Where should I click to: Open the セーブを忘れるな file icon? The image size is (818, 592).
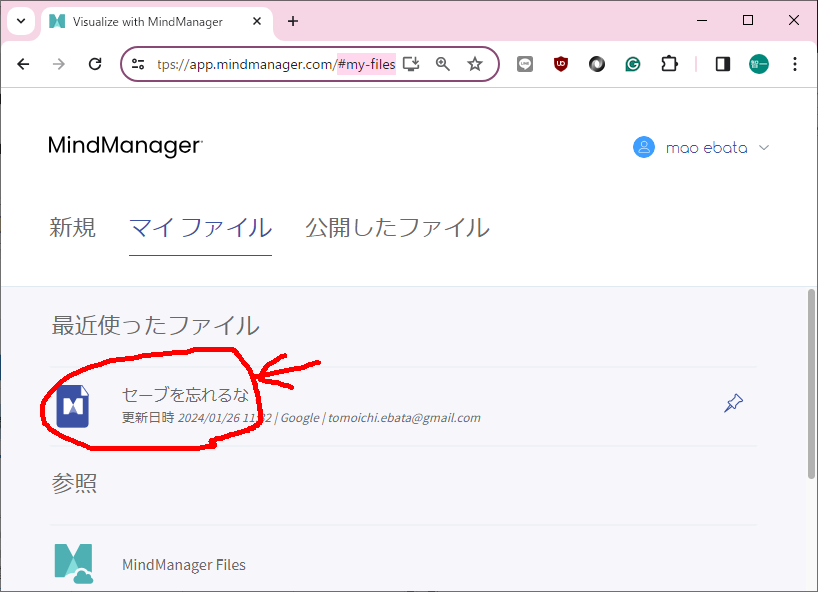[73, 406]
